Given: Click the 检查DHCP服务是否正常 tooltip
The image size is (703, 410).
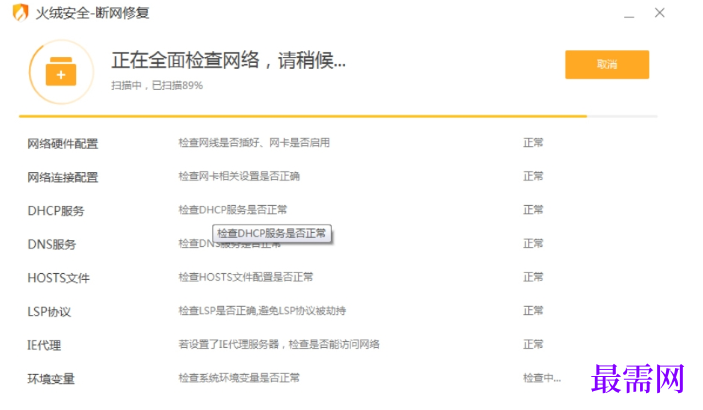Looking at the screenshot, I should point(272,233).
